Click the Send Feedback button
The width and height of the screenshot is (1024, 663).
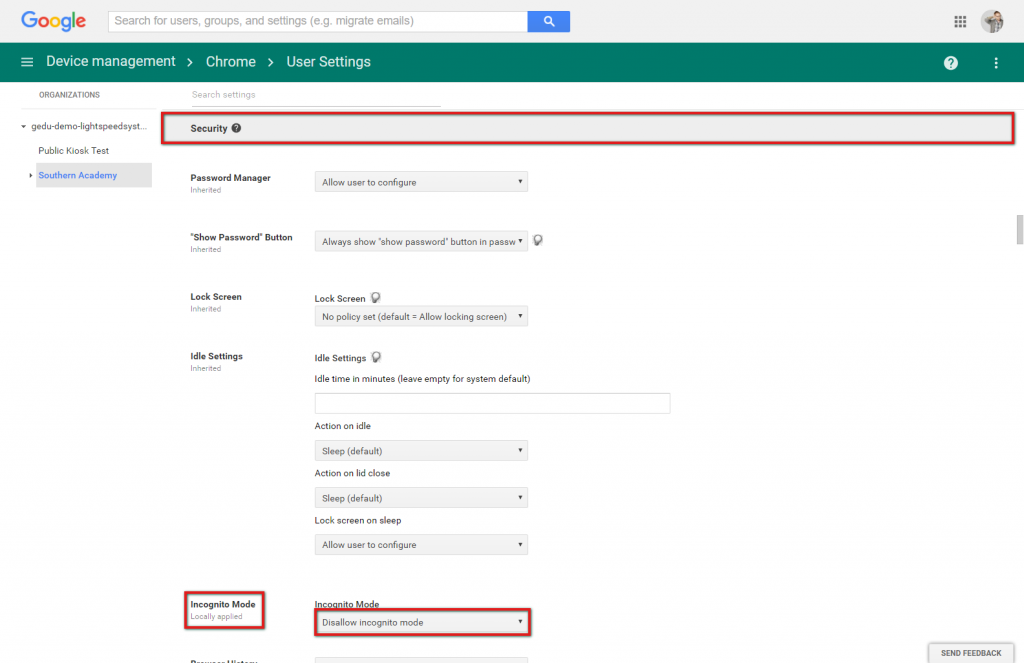point(970,653)
